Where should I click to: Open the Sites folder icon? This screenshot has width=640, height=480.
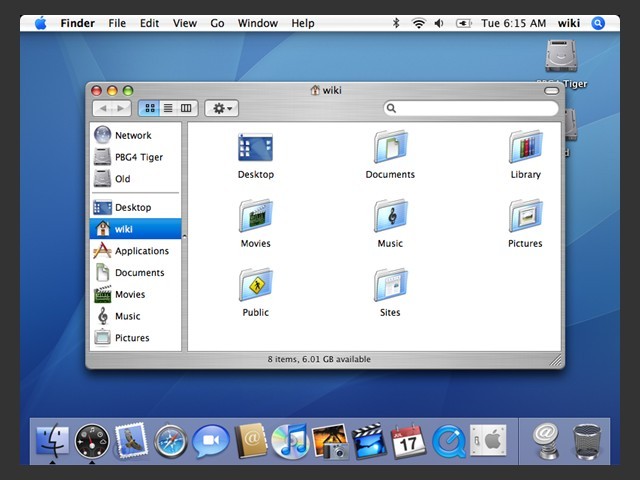tap(391, 284)
